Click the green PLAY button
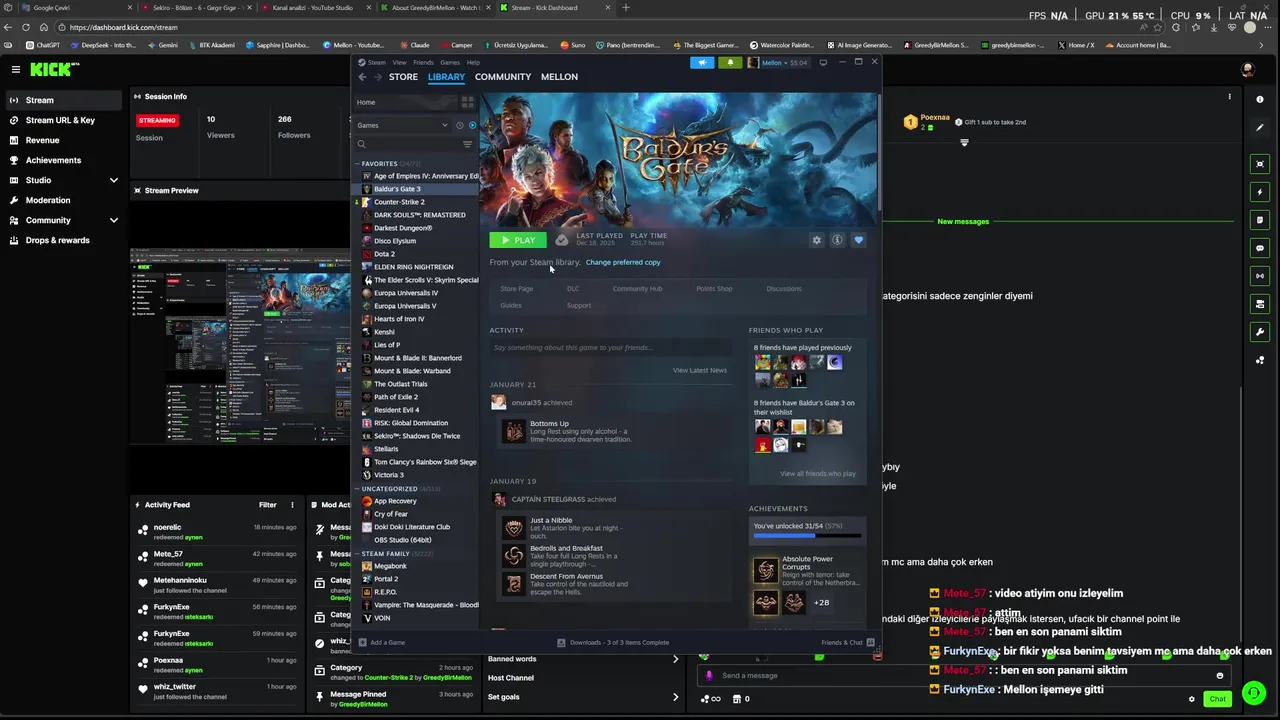Viewport: 1280px width, 720px height. [518, 240]
